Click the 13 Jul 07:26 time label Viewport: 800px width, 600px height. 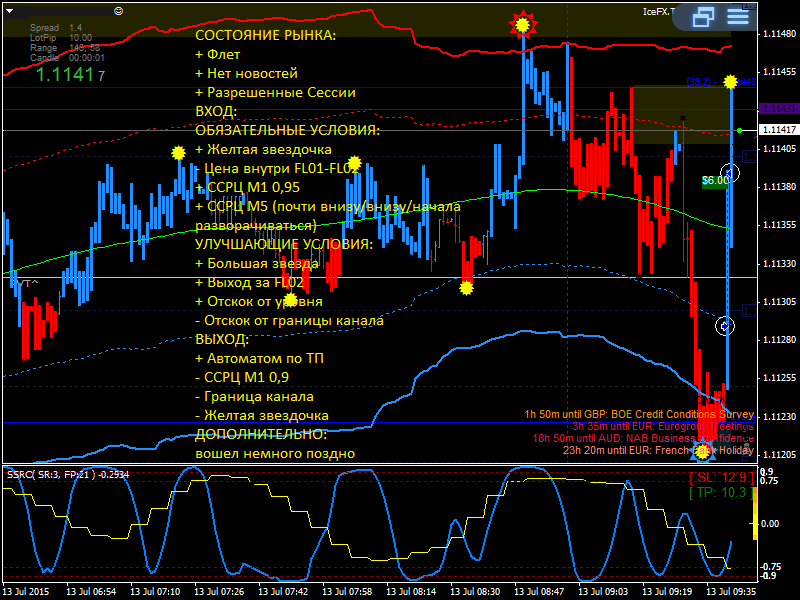[219, 591]
